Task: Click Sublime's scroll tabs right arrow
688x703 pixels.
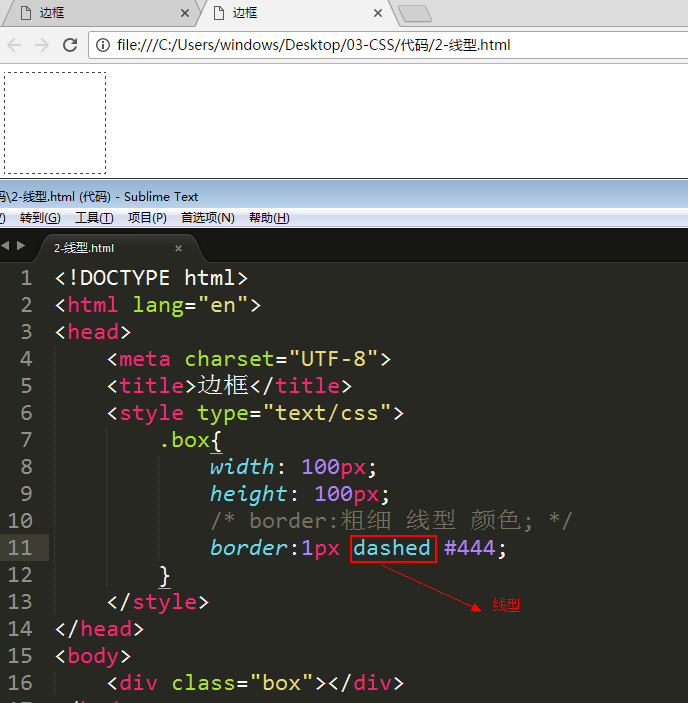Action: tap(20, 246)
